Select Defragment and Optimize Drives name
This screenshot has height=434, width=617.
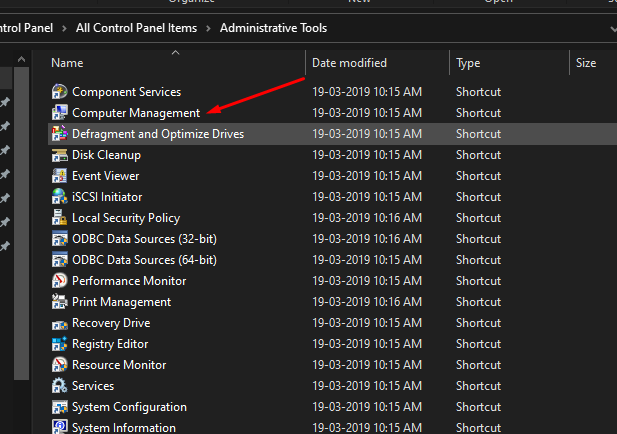point(158,134)
